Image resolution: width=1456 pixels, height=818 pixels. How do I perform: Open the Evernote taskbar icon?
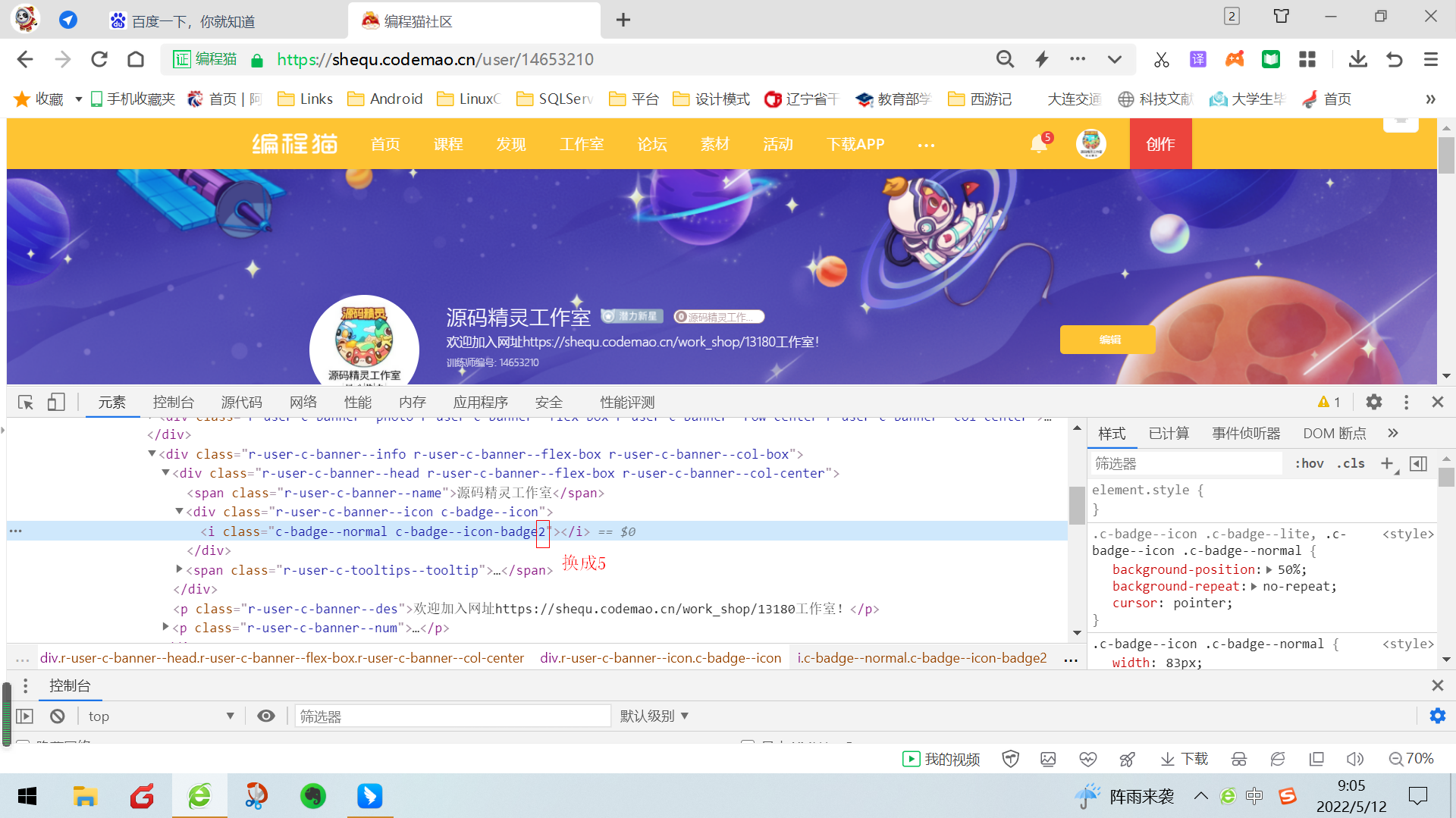(312, 796)
